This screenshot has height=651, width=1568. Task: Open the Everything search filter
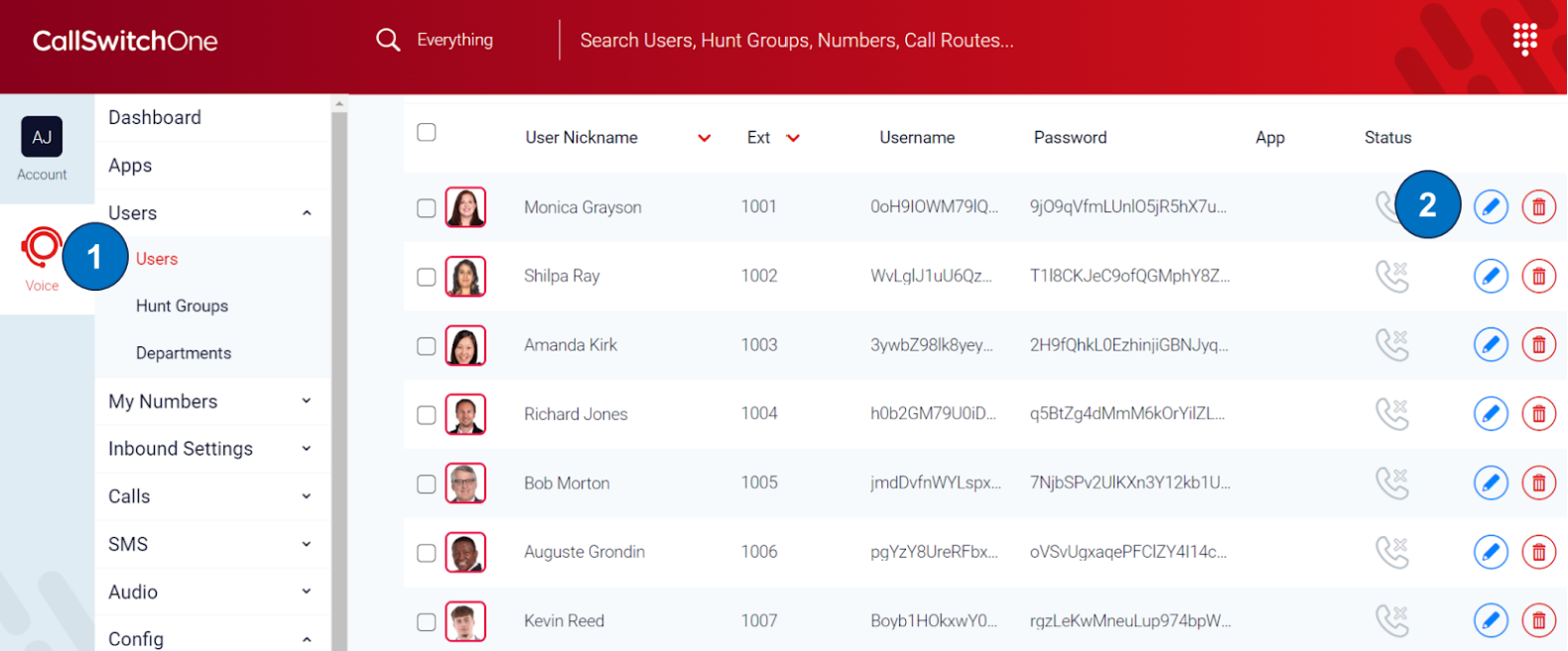tap(455, 40)
